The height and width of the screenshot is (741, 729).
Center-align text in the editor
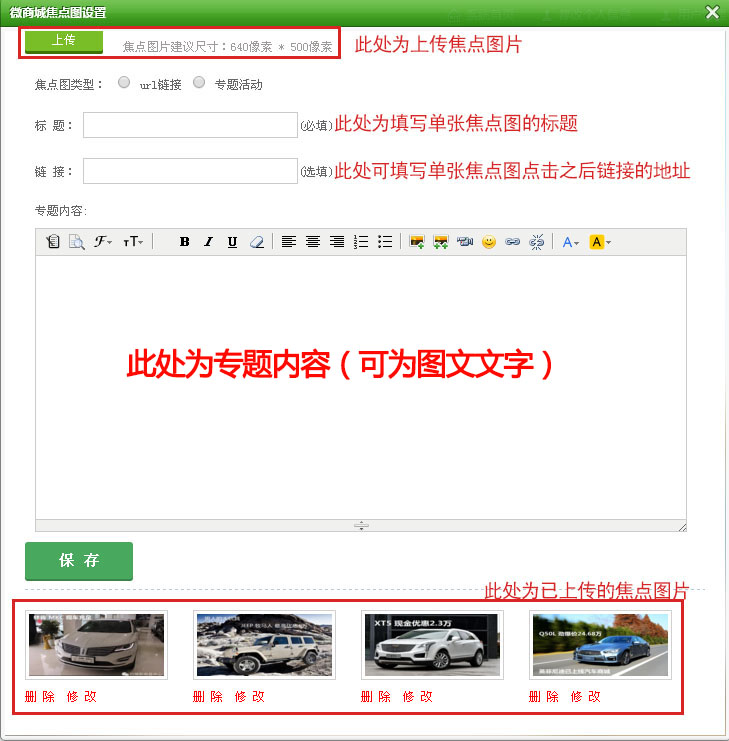tap(313, 242)
